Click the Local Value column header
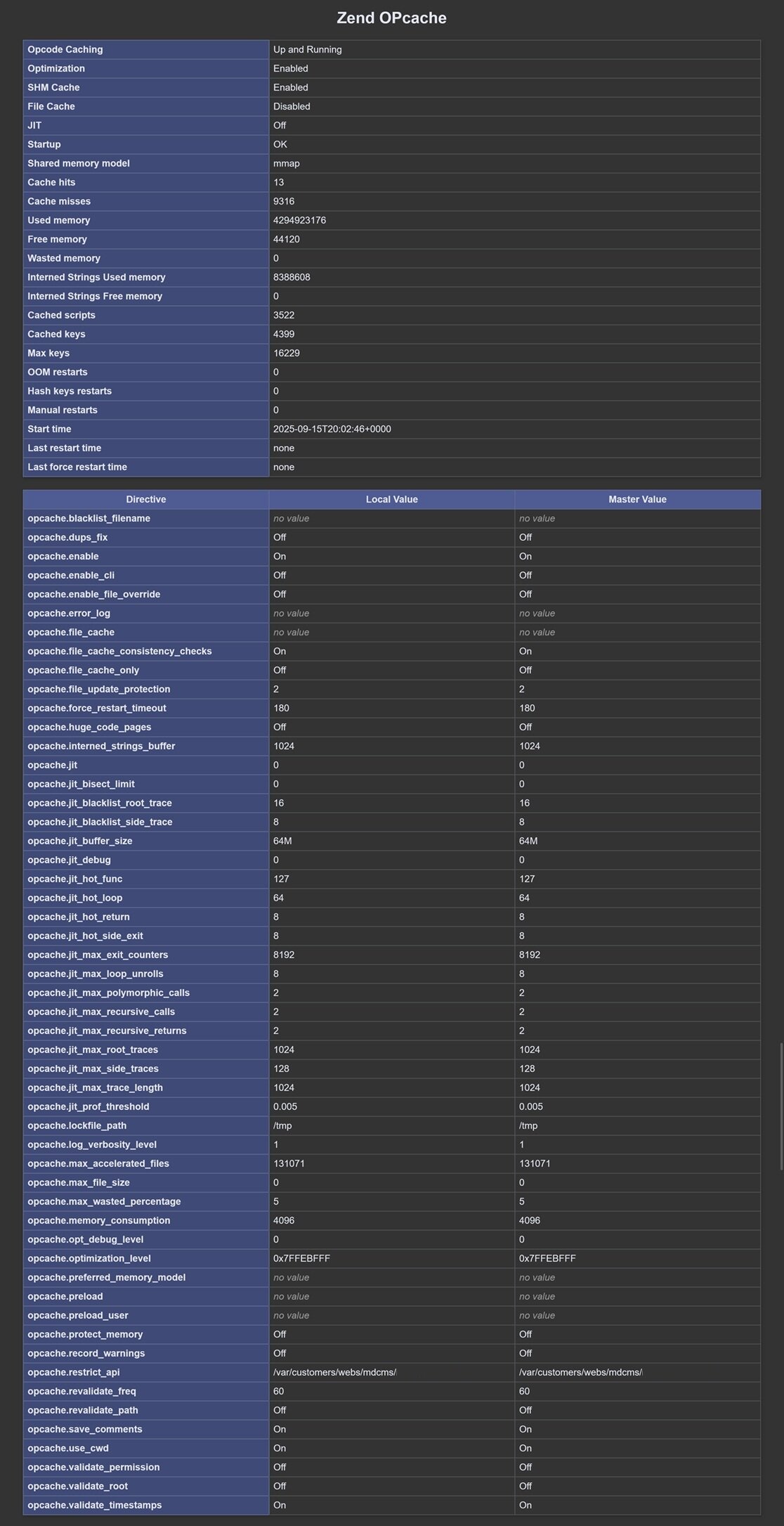This screenshot has height=1526, width=784. pos(391,500)
